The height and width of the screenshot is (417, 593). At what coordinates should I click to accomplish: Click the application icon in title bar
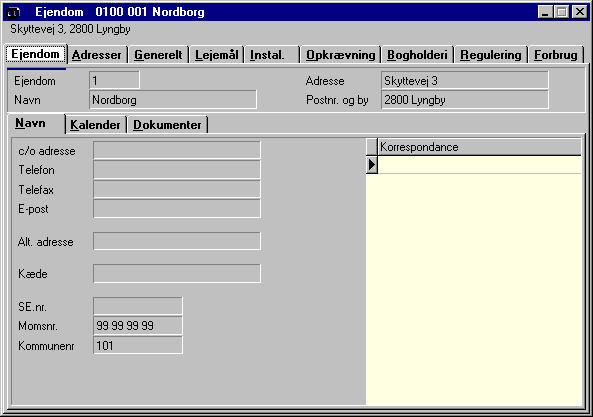click(14, 12)
